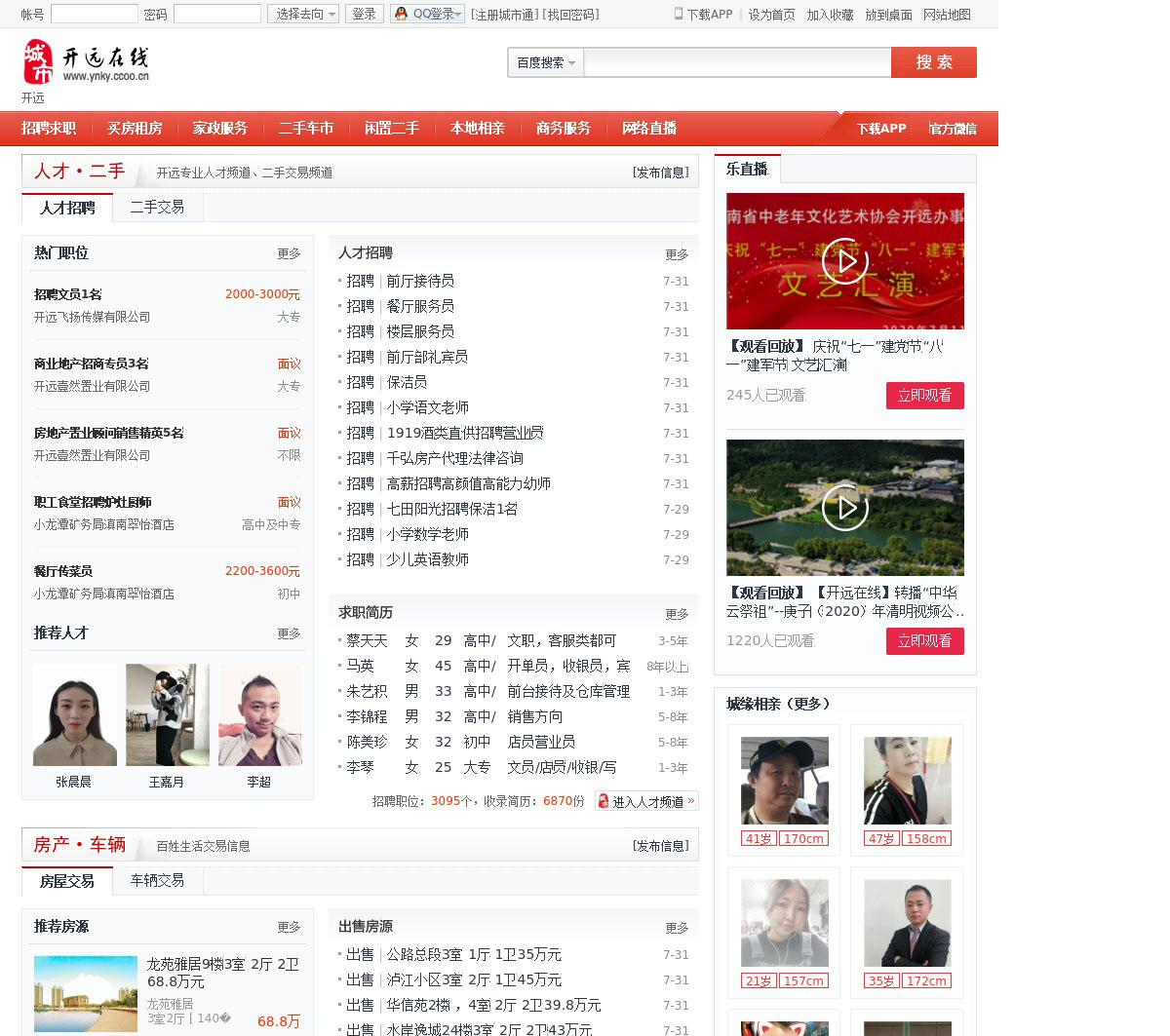The height and width of the screenshot is (1036, 1170).
Task: Open 闲置二手 in the navigation bar
Action: (x=392, y=129)
